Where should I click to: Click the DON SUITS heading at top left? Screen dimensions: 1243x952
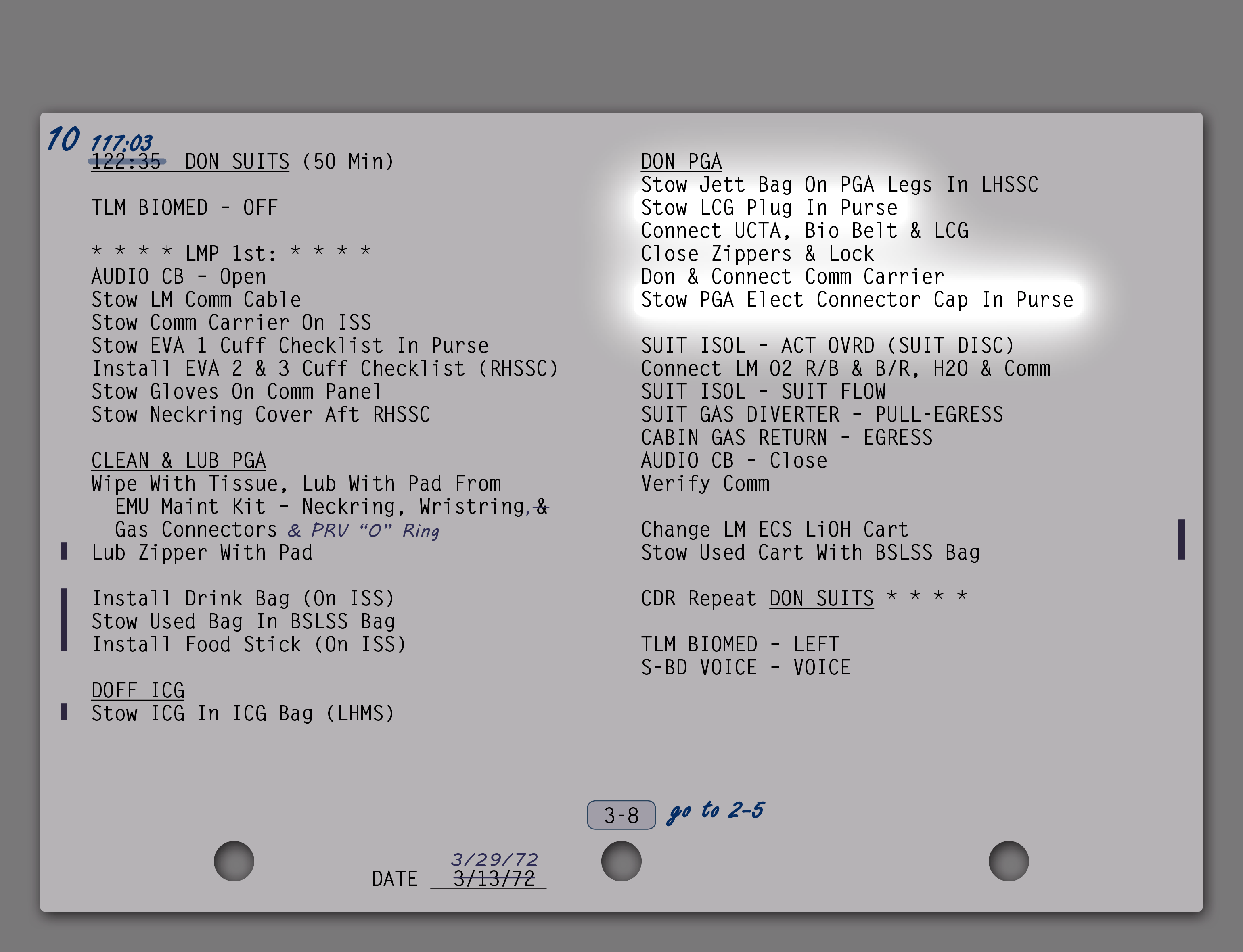pos(237,161)
